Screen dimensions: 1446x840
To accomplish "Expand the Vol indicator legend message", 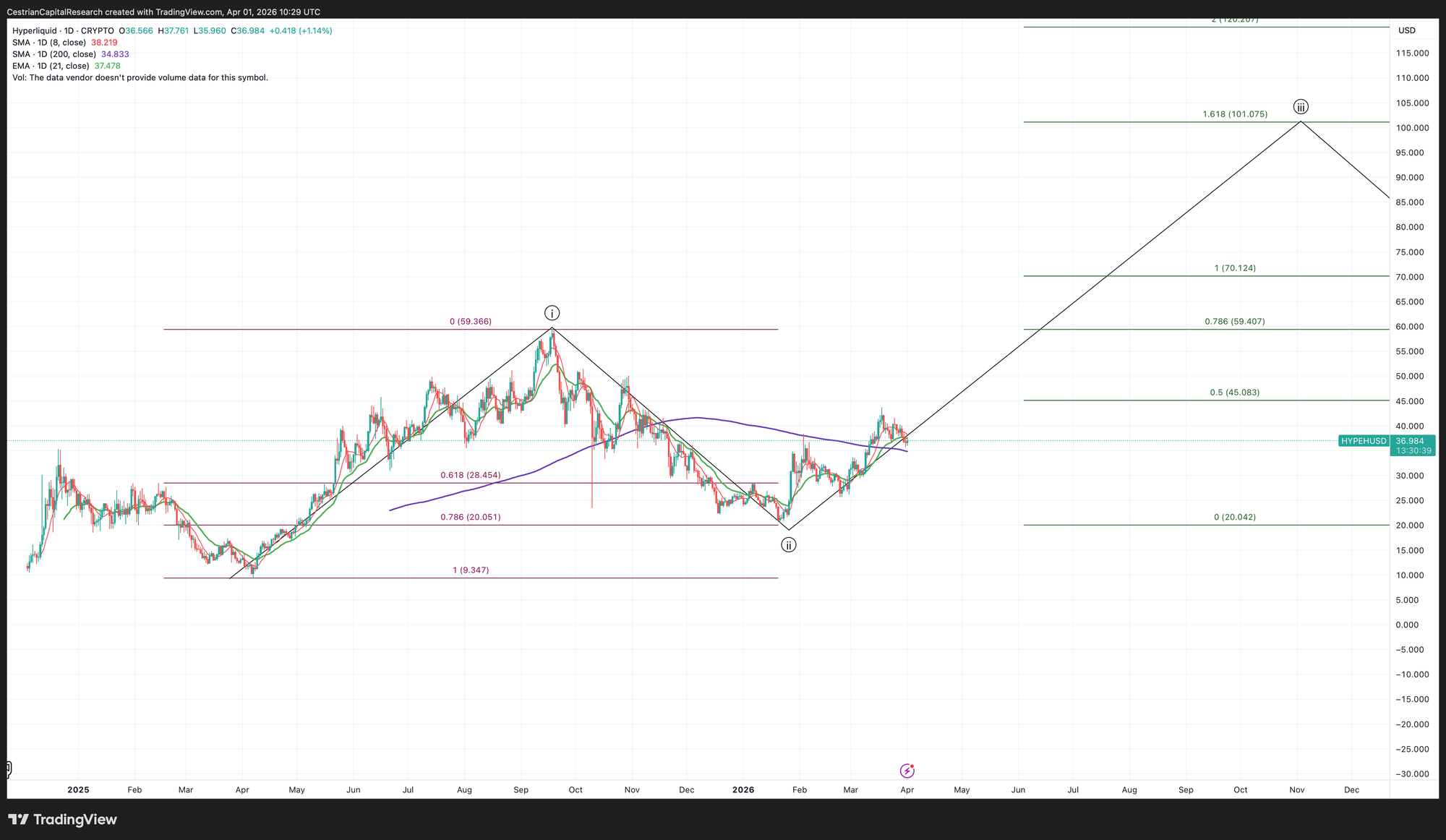I will (x=140, y=77).
